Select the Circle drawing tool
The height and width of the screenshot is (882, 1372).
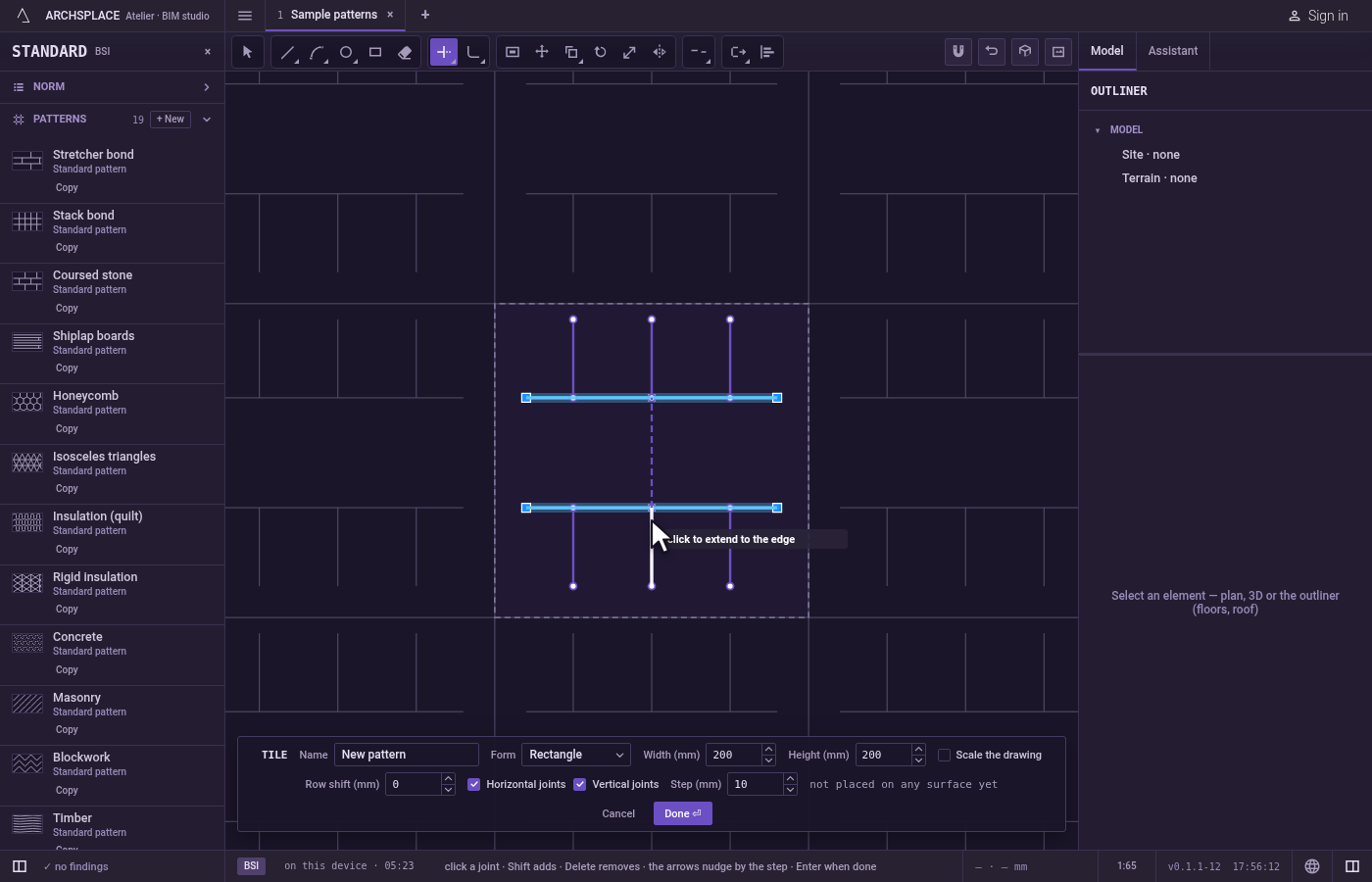346,52
